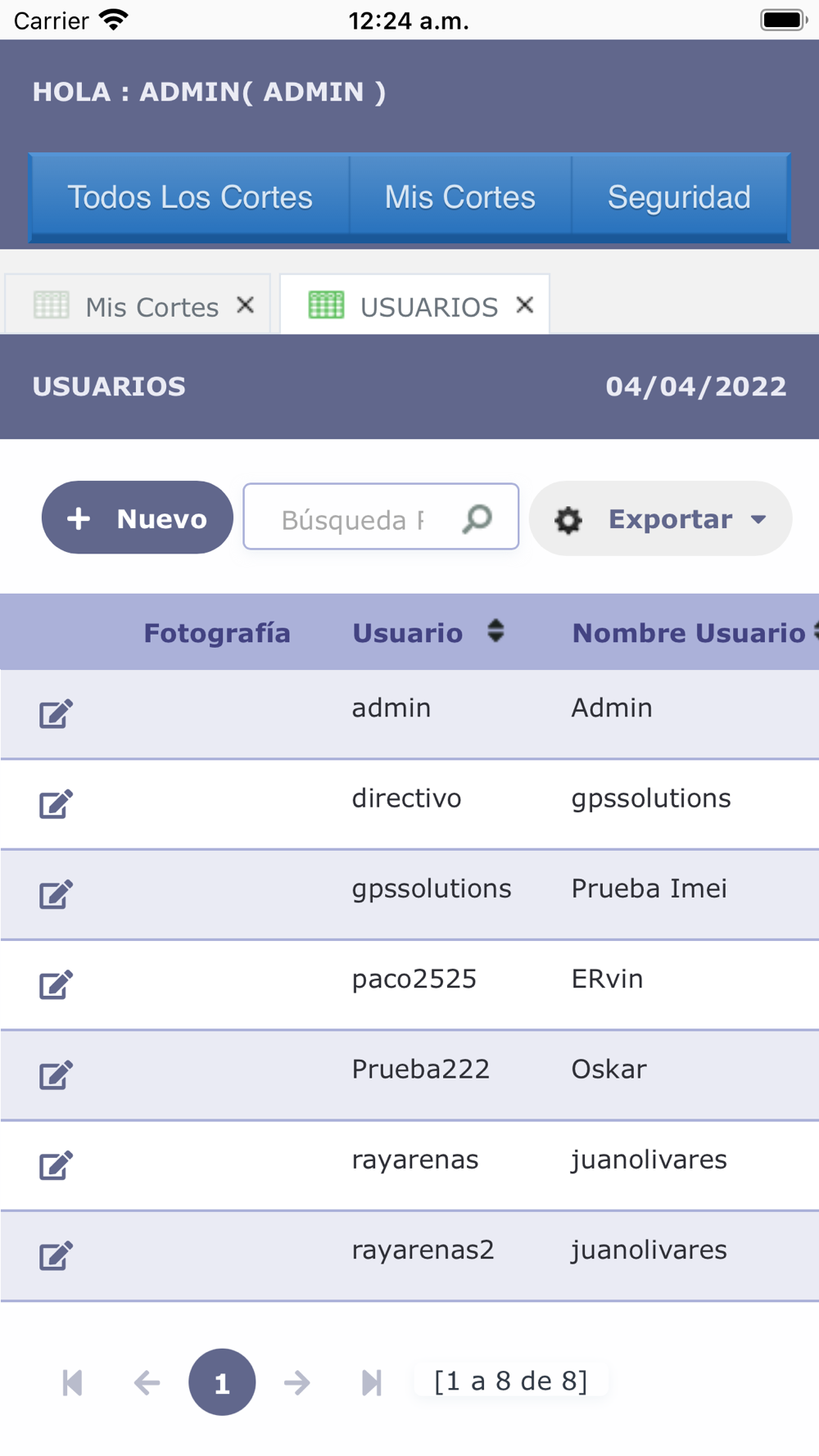The image size is (819, 1456).
Task: Open the edit icon for paco2525
Action: [x=56, y=984]
